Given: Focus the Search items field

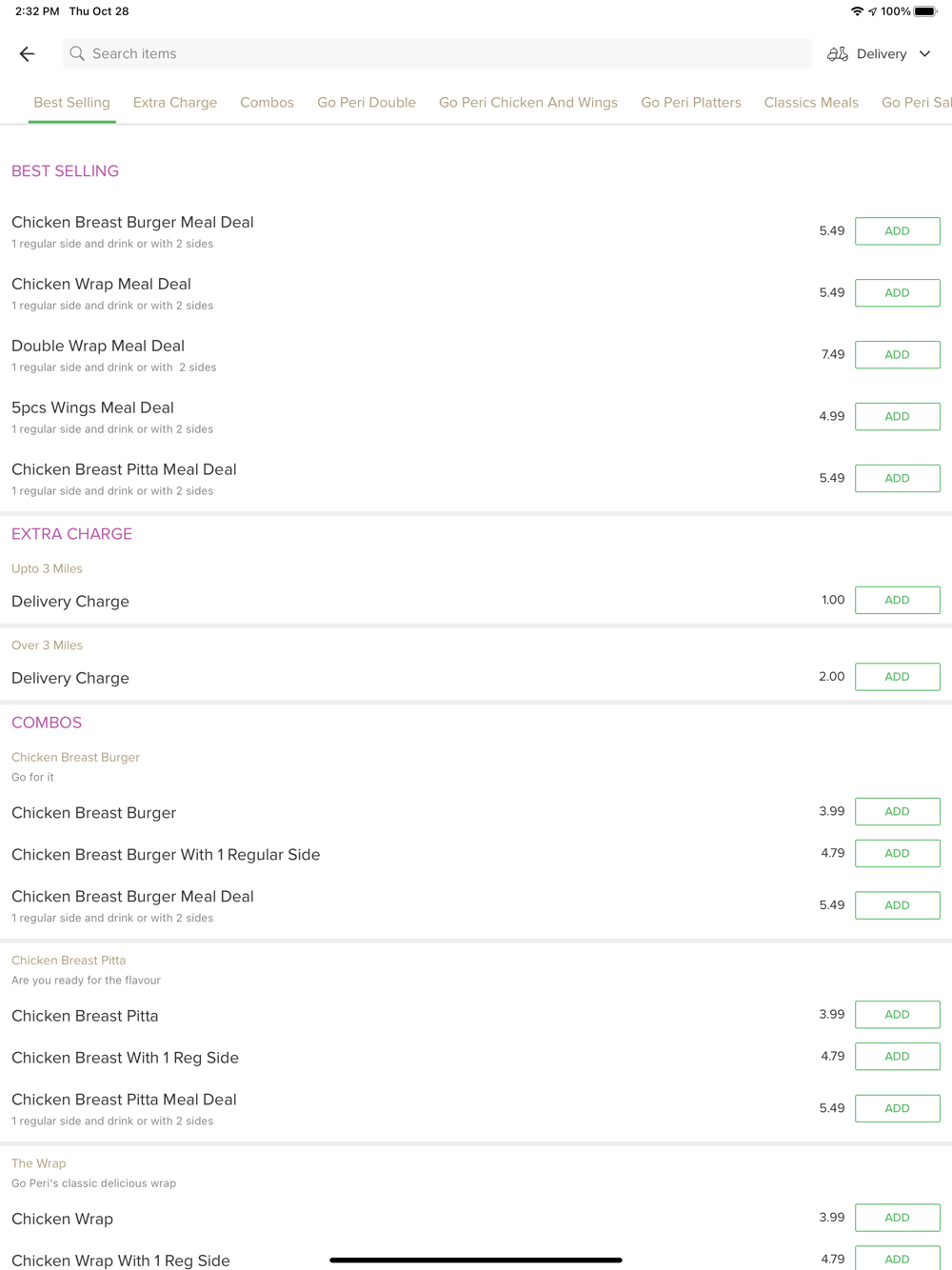Looking at the screenshot, I should 438,54.
